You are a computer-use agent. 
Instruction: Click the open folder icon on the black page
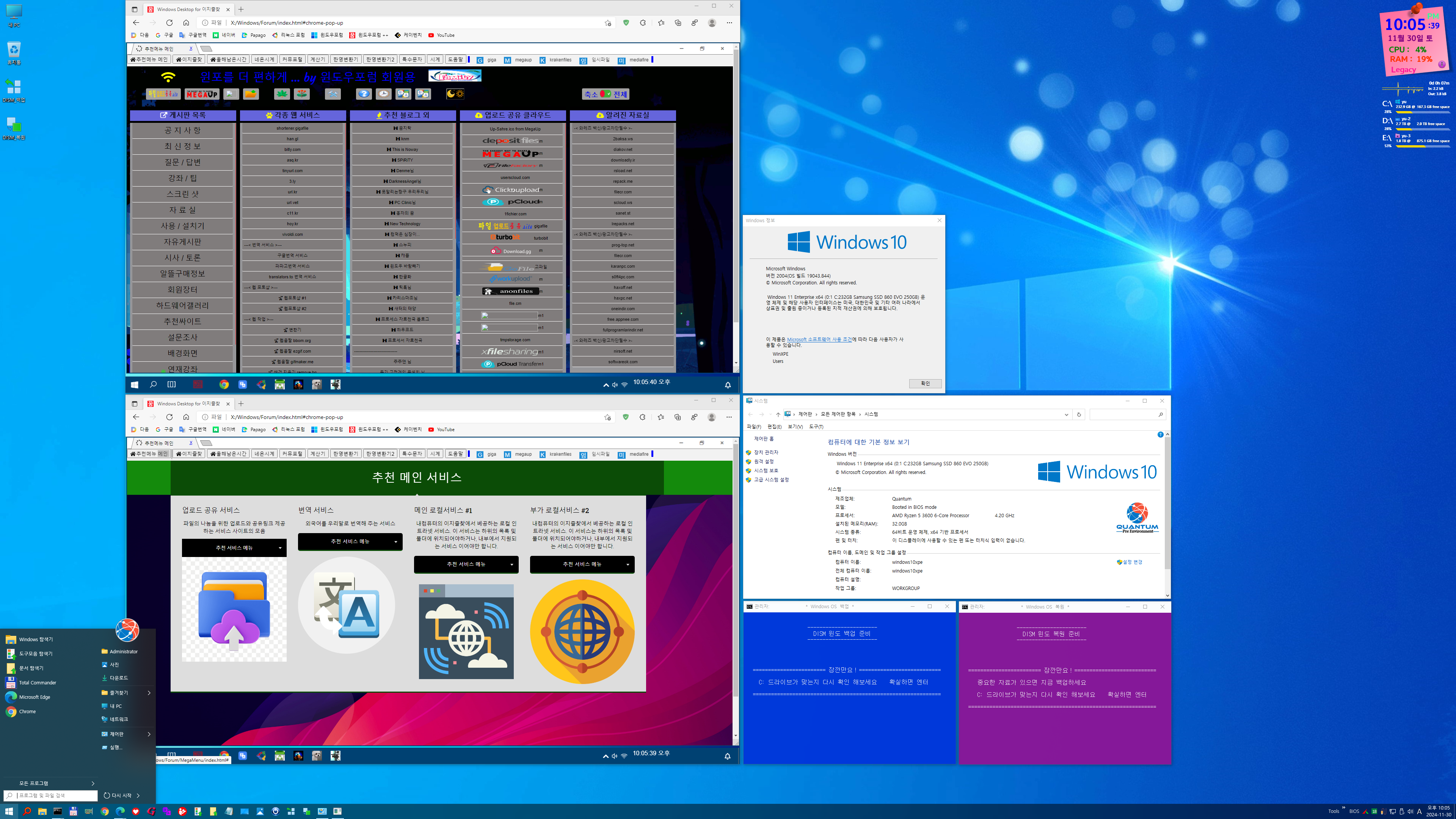251,94
